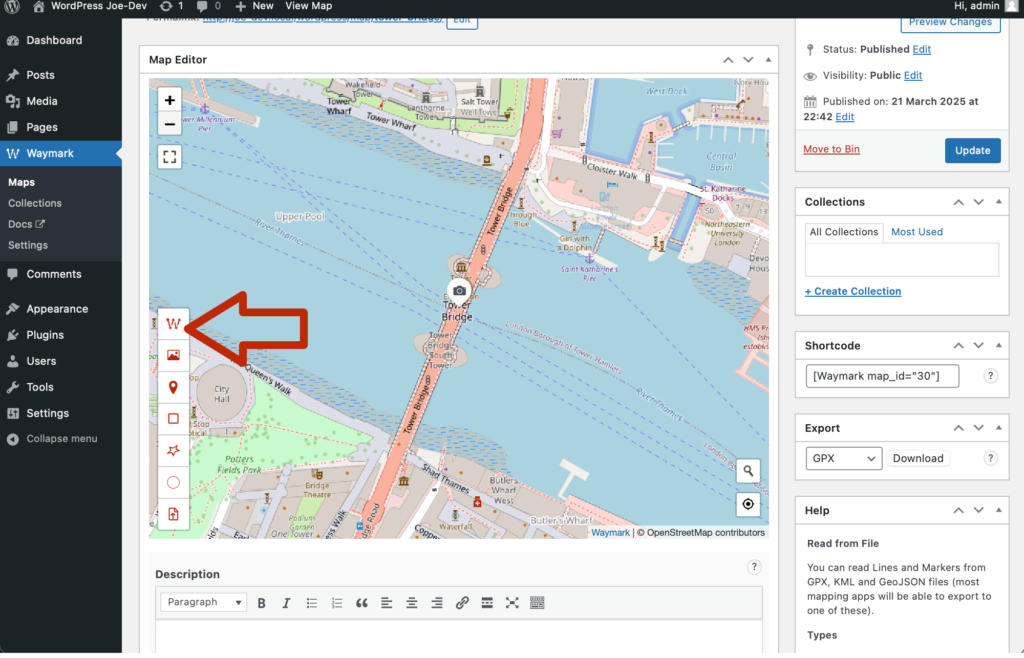
Task: Choose the draw polygon tool
Action: 173,451
